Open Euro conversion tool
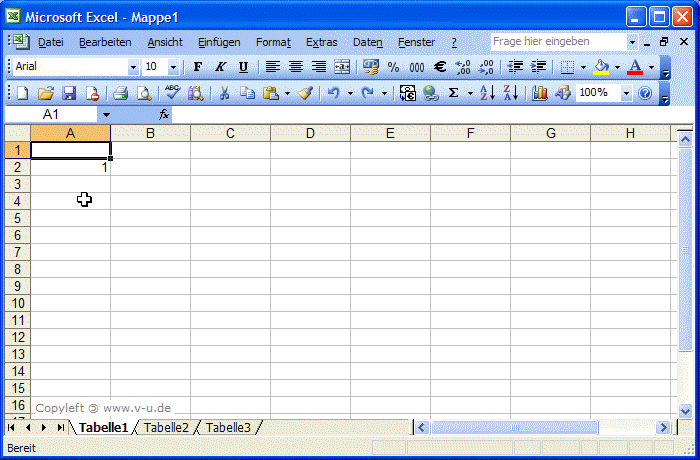This screenshot has width=700, height=460. click(408, 93)
